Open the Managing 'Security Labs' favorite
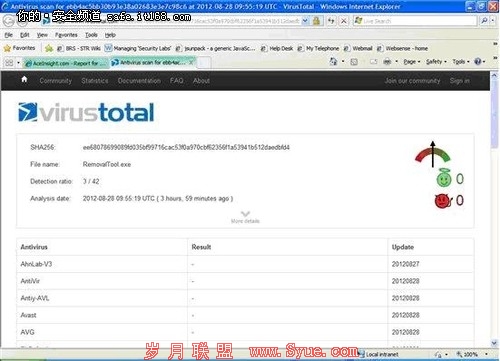500x361 pixels. point(138,48)
